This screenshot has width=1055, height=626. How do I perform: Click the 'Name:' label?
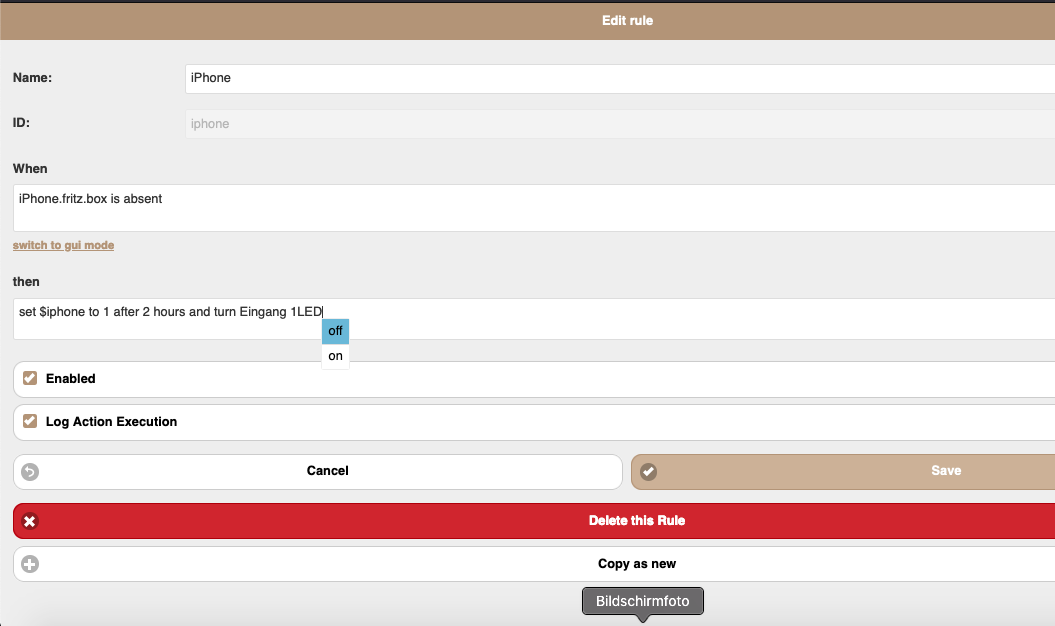tap(32, 77)
